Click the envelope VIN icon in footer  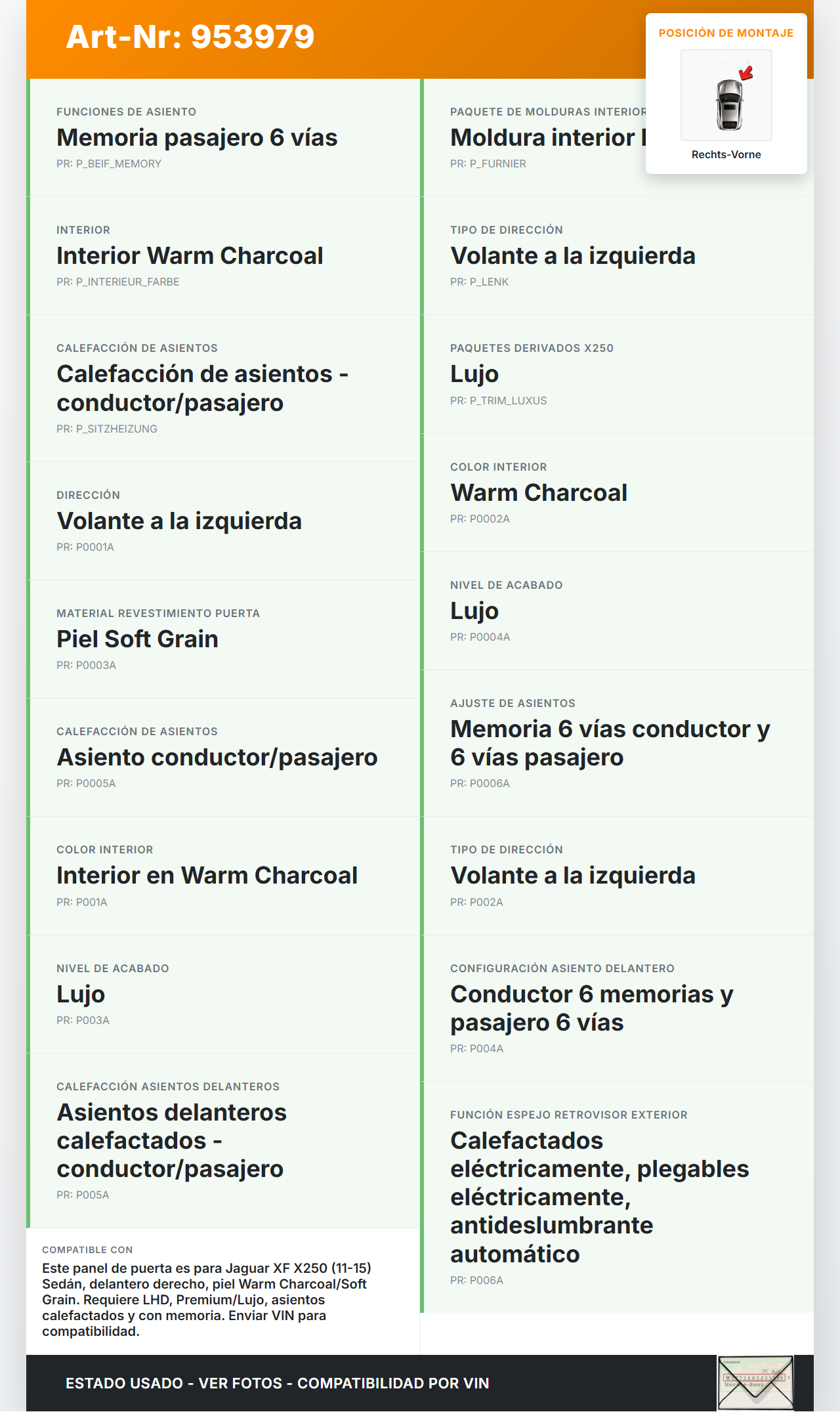755,1382
